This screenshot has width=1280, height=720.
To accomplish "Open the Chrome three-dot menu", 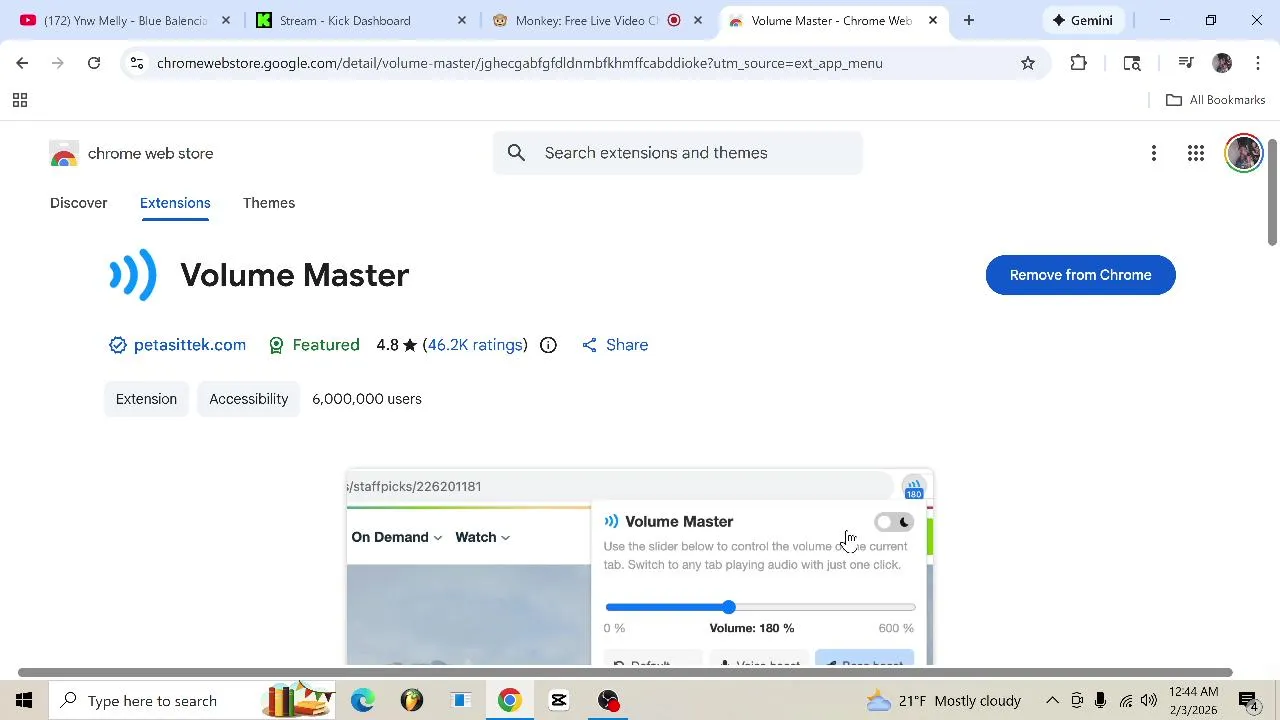I will (1258, 63).
